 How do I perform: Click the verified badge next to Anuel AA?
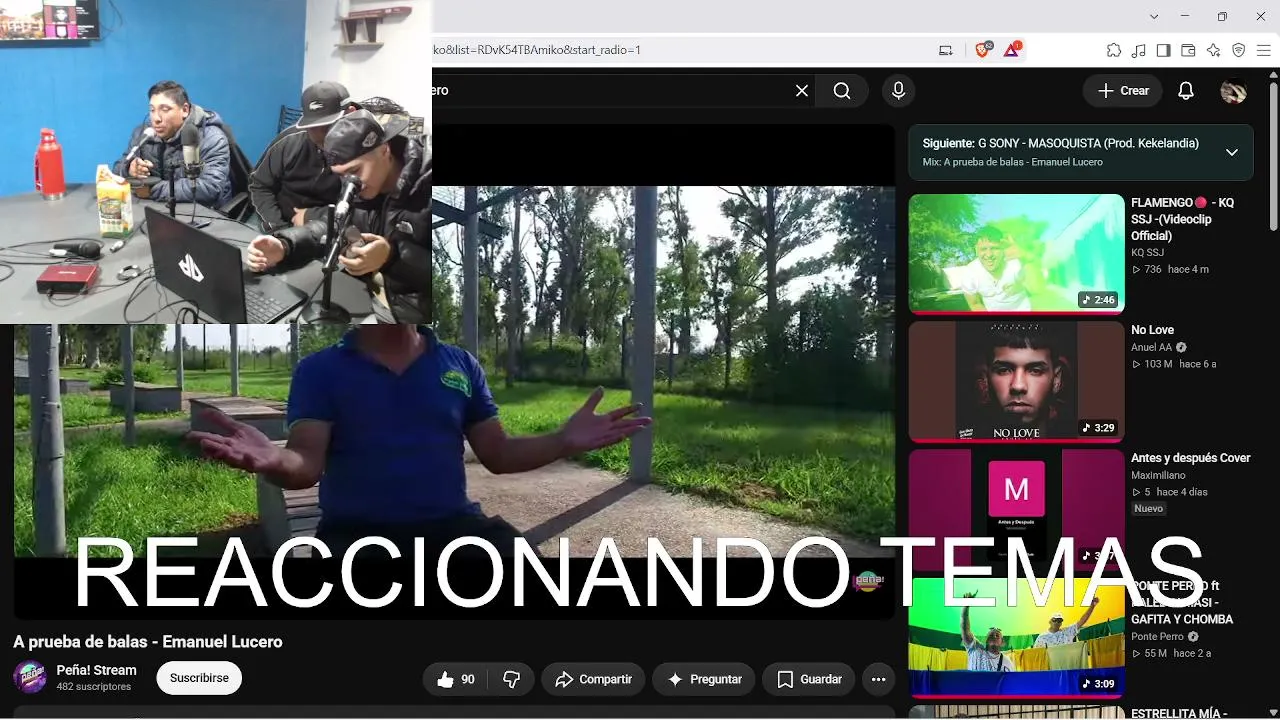(x=1181, y=348)
